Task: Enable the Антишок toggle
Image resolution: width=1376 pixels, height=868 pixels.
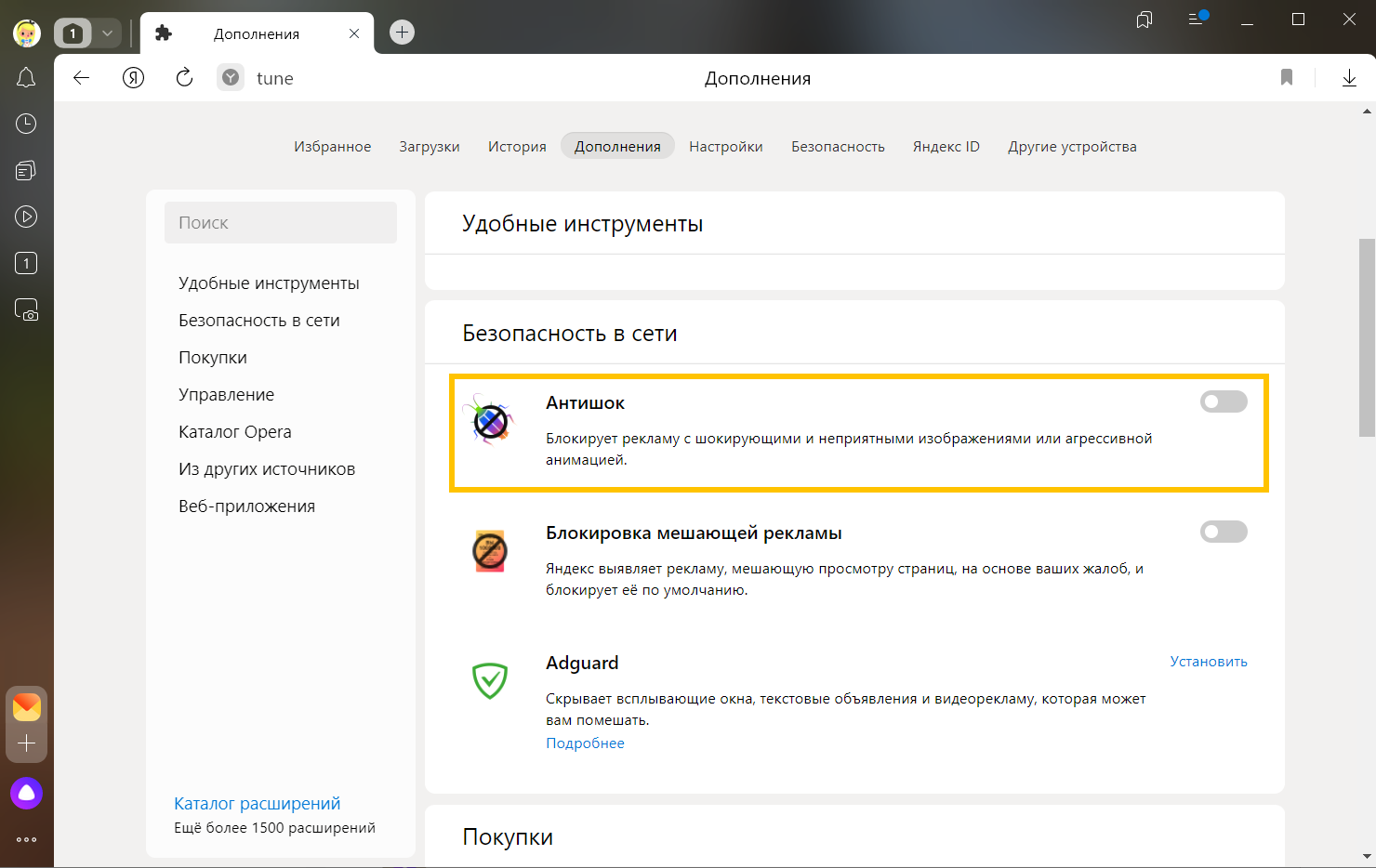Action: [1224, 401]
